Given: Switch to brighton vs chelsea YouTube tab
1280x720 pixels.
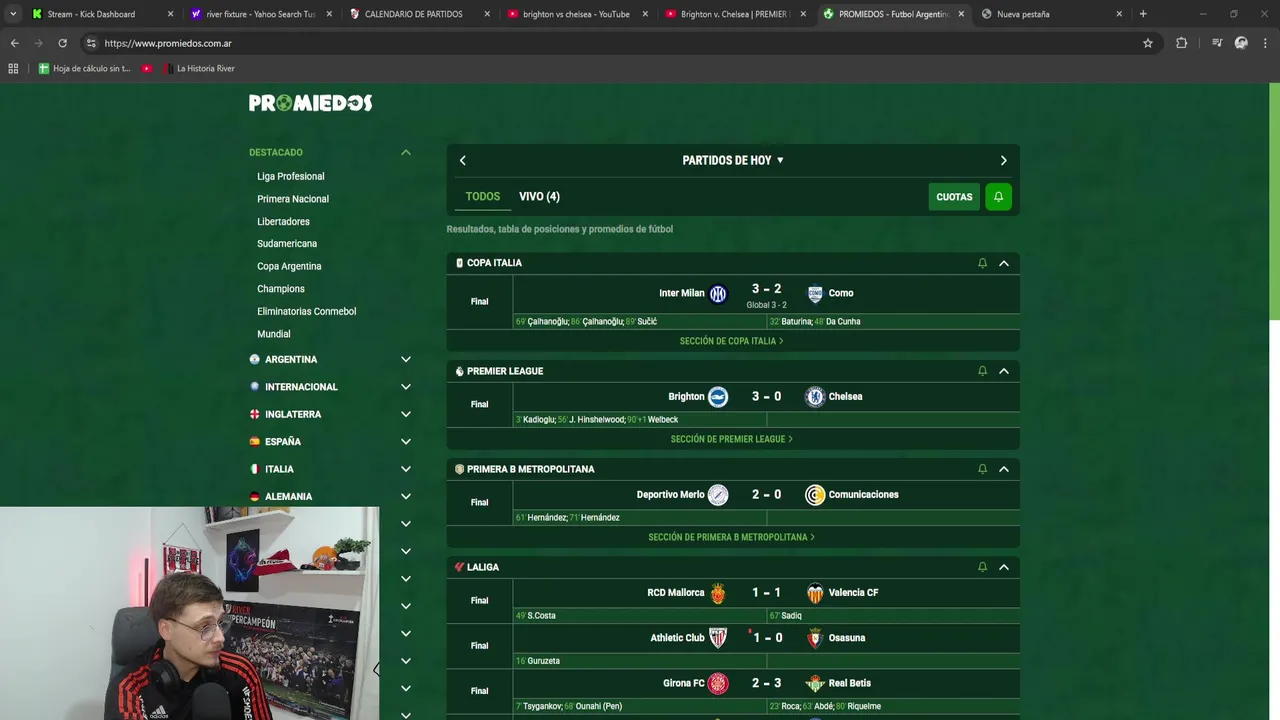Looking at the screenshot, I should coord(576,14).
